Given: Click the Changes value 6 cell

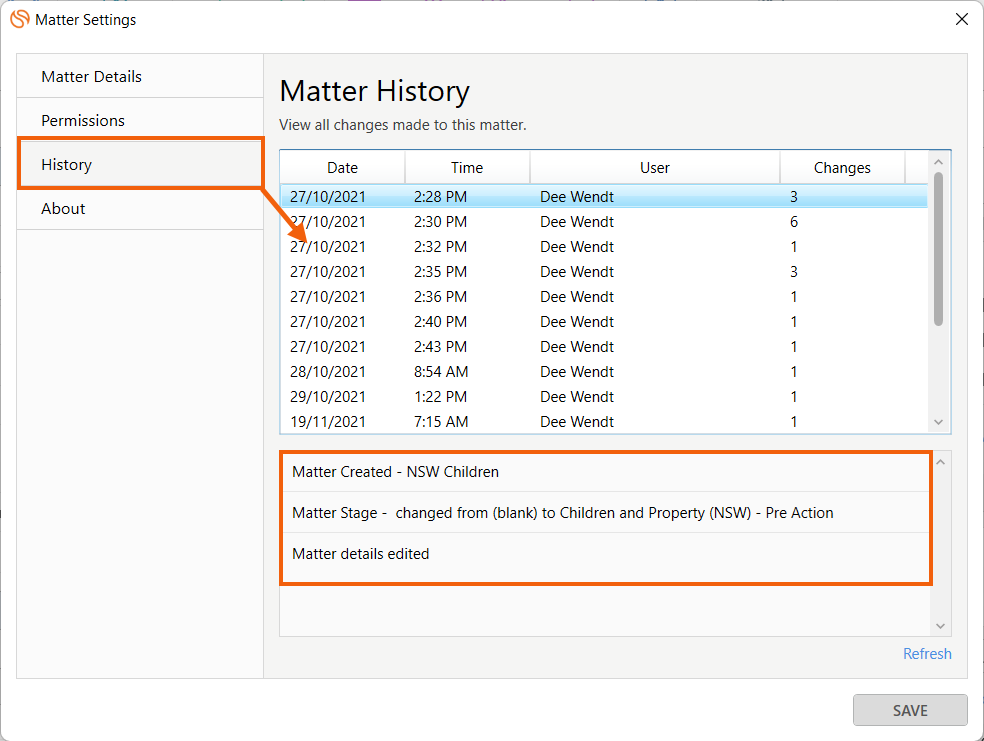Looking at the screenshot, I should click(794, 221).
